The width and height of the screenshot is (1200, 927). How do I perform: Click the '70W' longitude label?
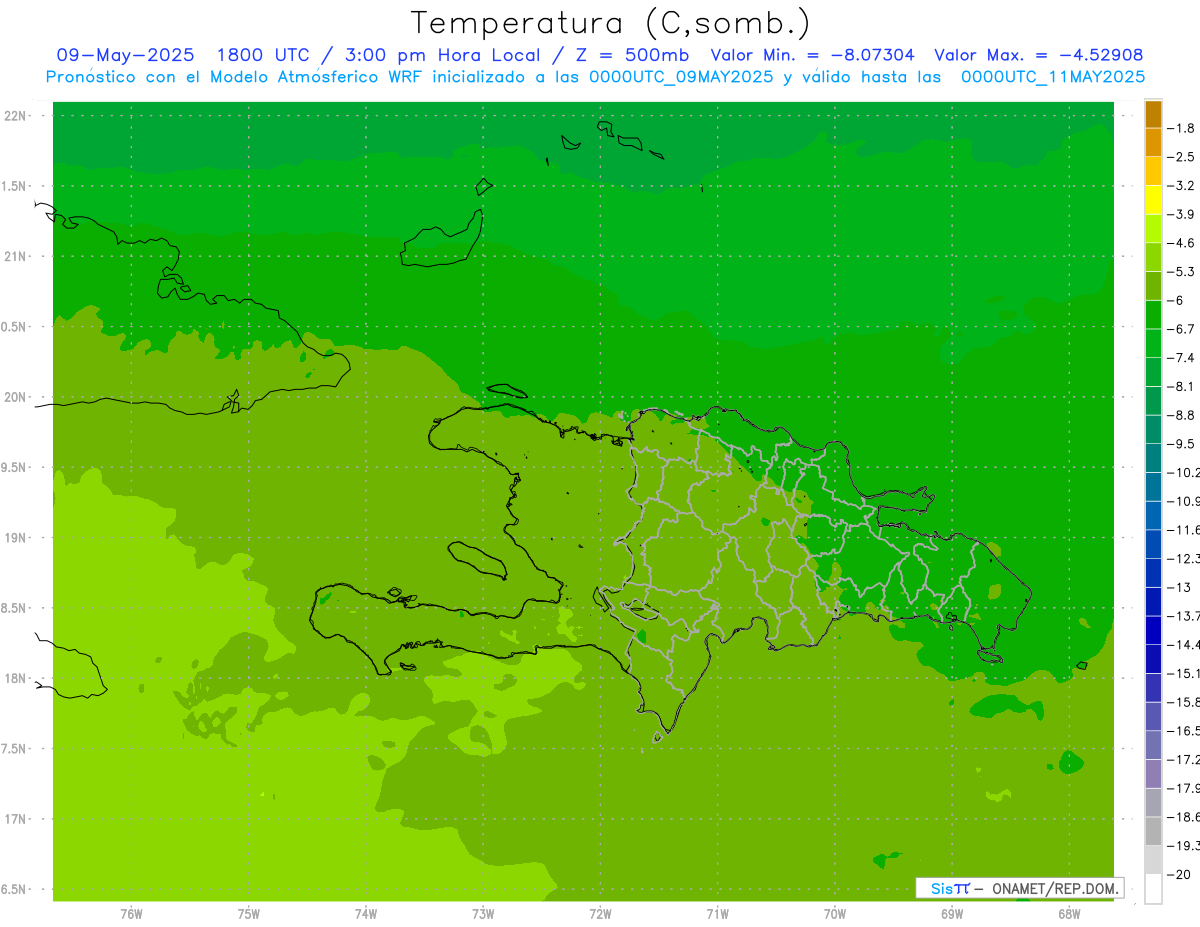834,914
